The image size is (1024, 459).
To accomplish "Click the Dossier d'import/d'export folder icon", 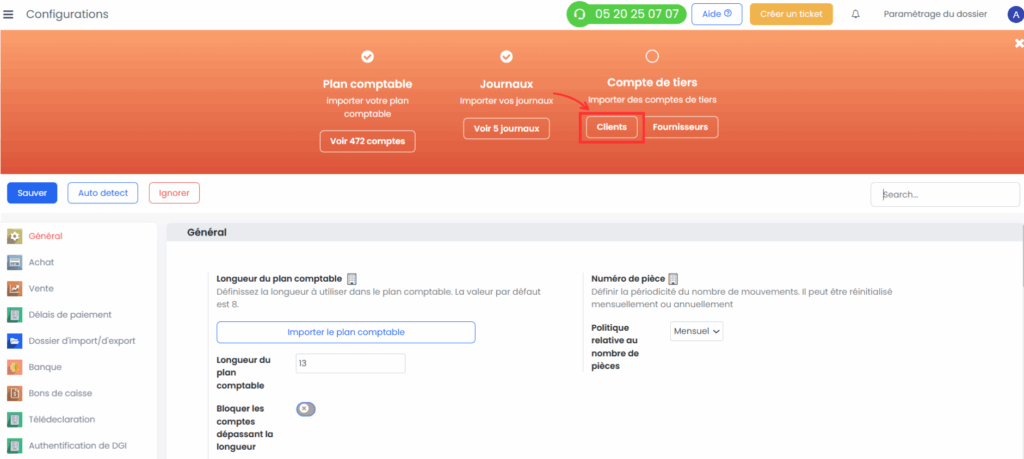I will (14, 341).
